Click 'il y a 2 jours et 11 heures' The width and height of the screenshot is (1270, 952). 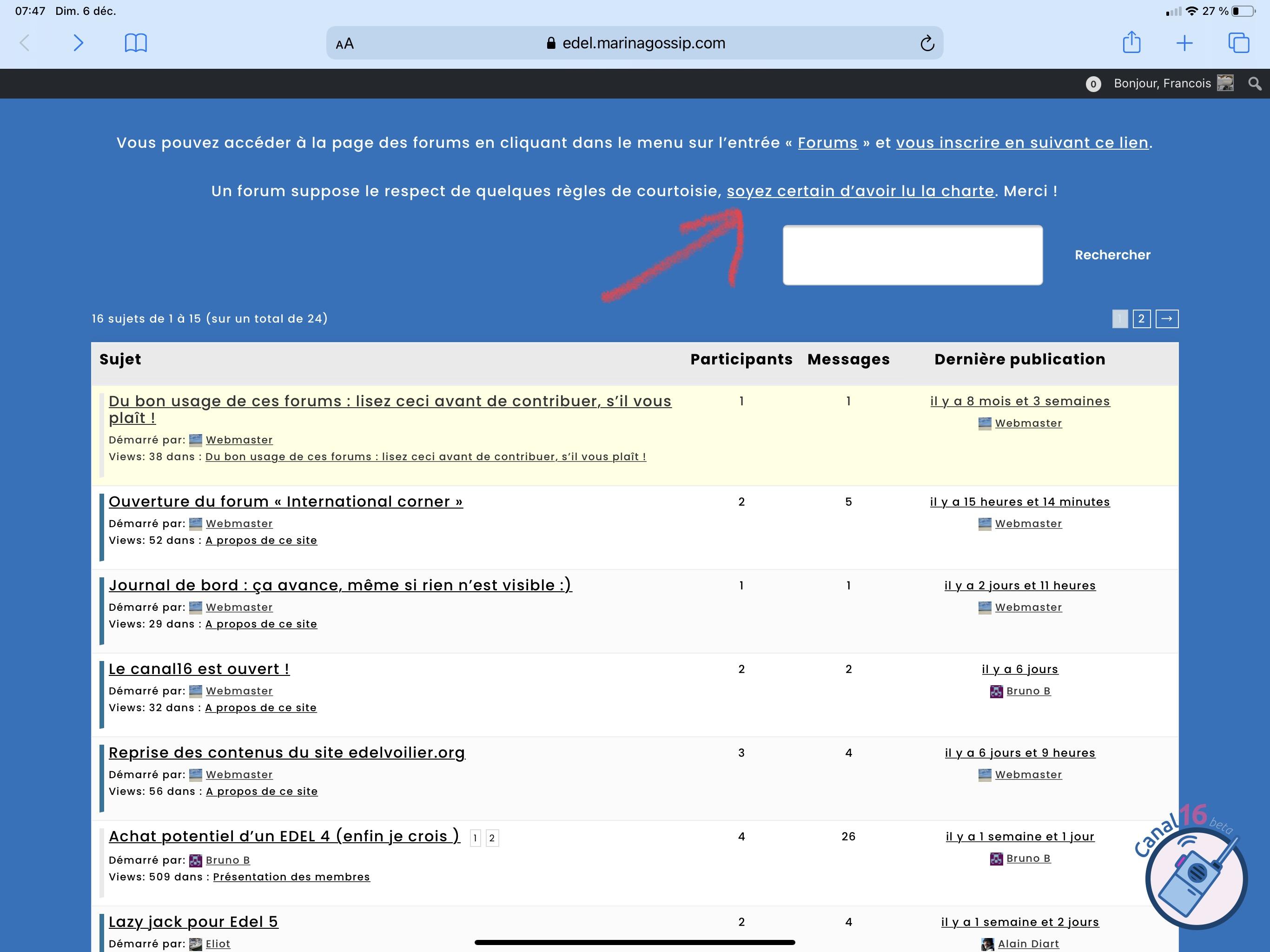click(x=1020, y=586)
